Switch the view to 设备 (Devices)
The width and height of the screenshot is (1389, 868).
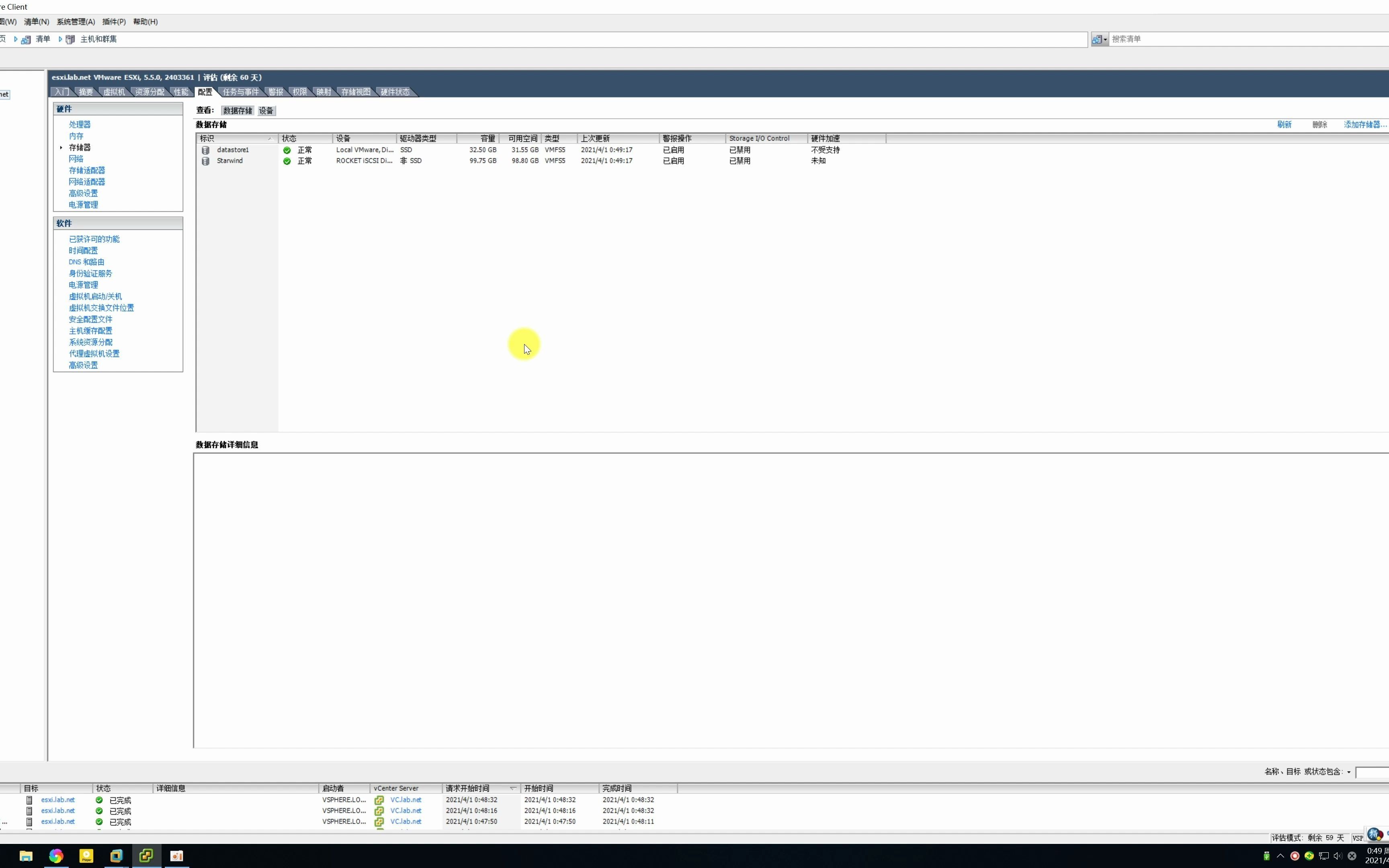coord(266,111)
